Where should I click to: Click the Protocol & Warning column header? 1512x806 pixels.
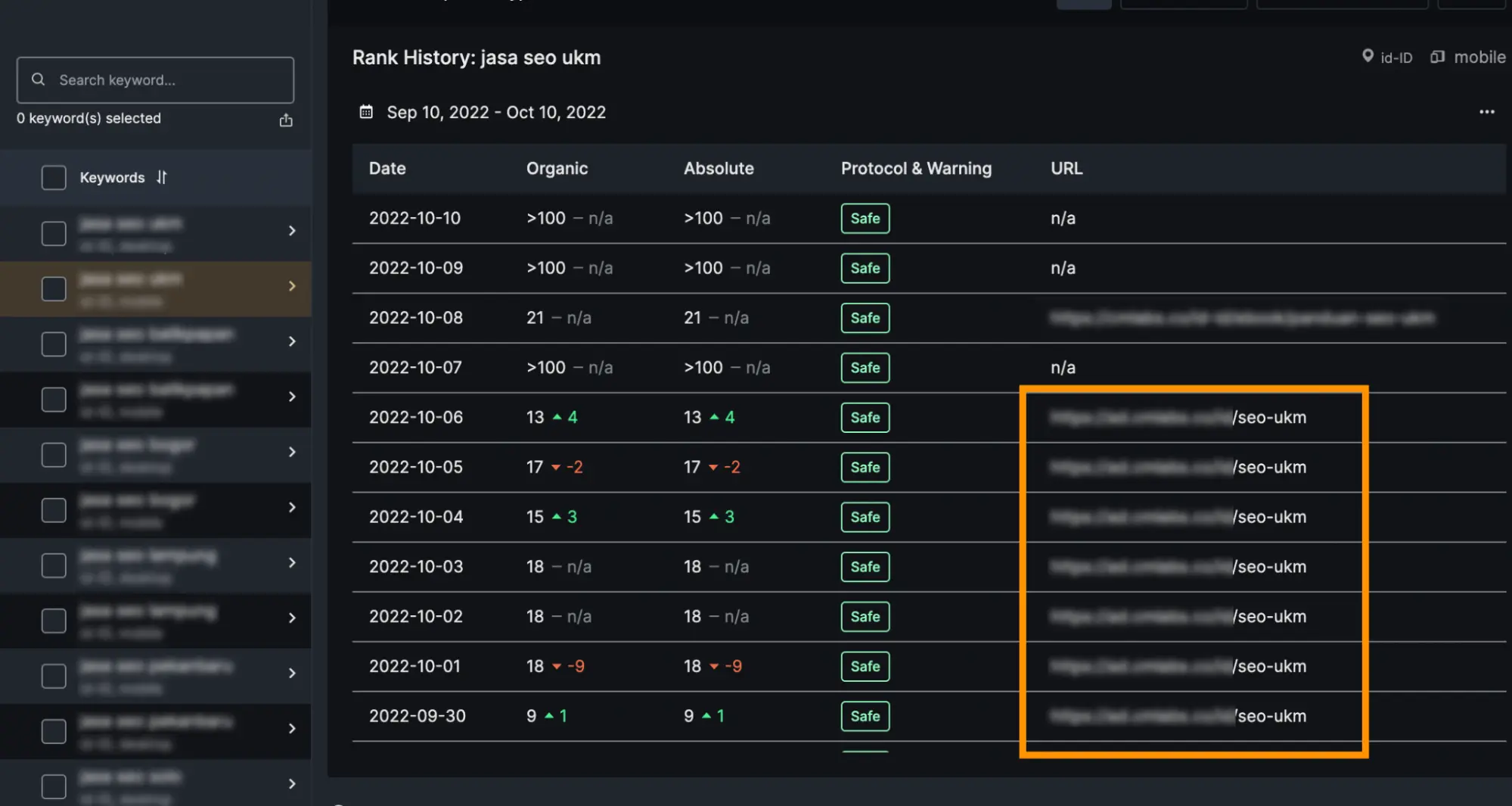pos(916,168)
